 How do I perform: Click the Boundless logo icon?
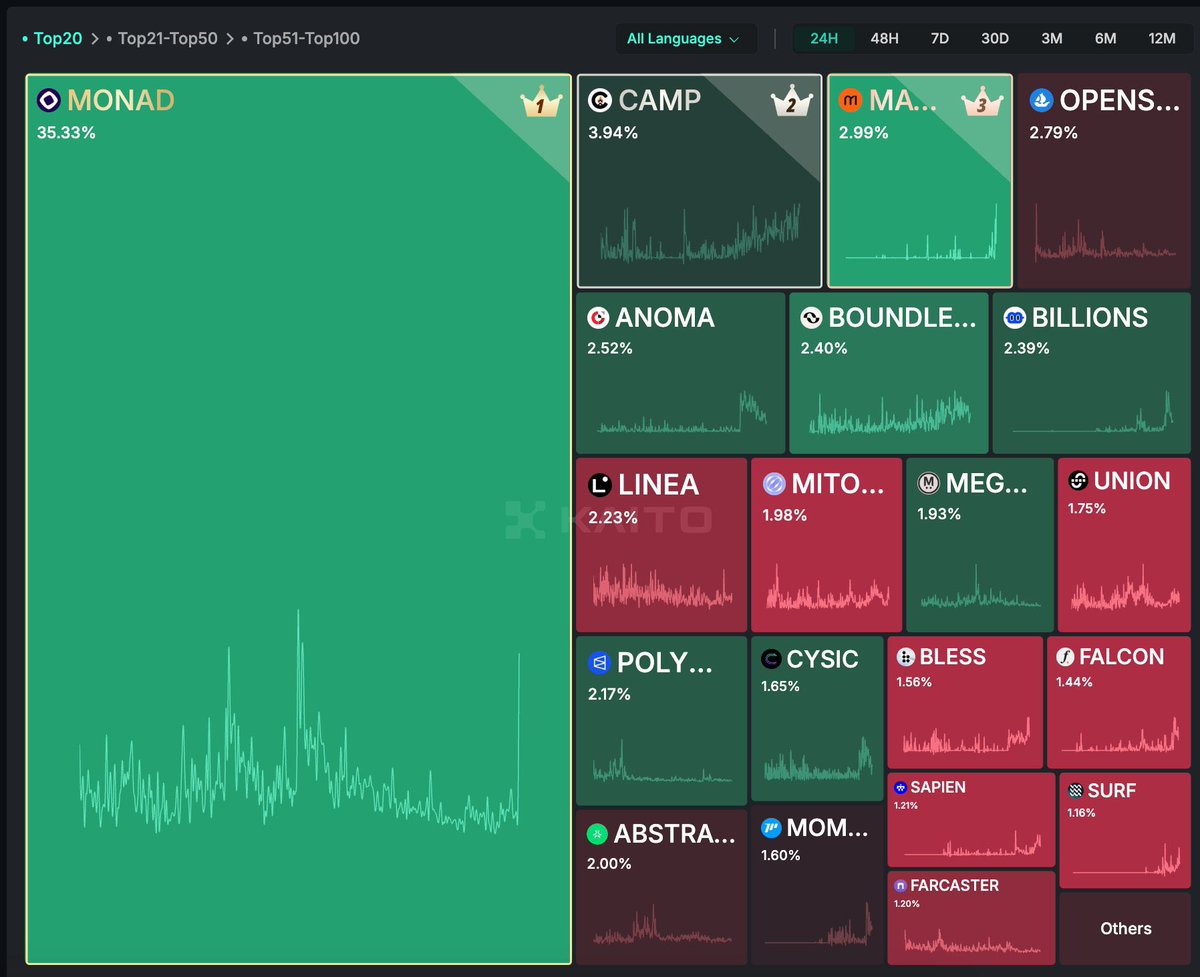[x=811, y=318]
